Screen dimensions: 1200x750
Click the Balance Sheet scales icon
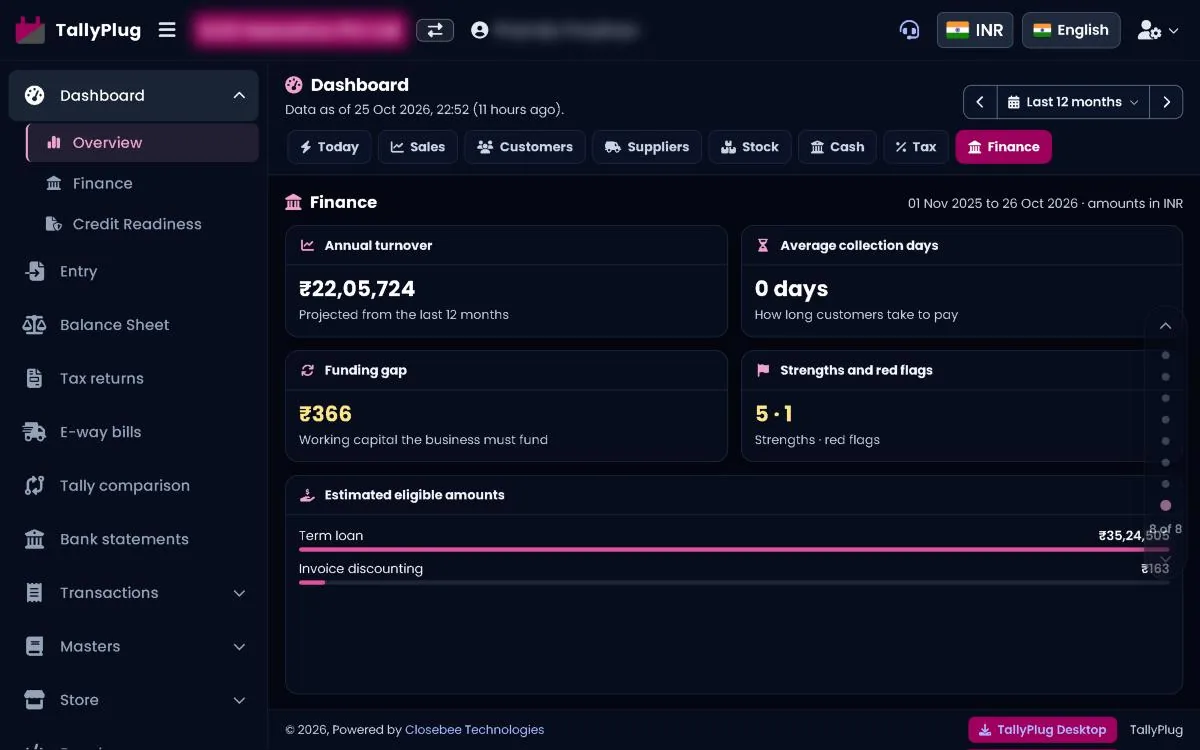coord(35,325)
